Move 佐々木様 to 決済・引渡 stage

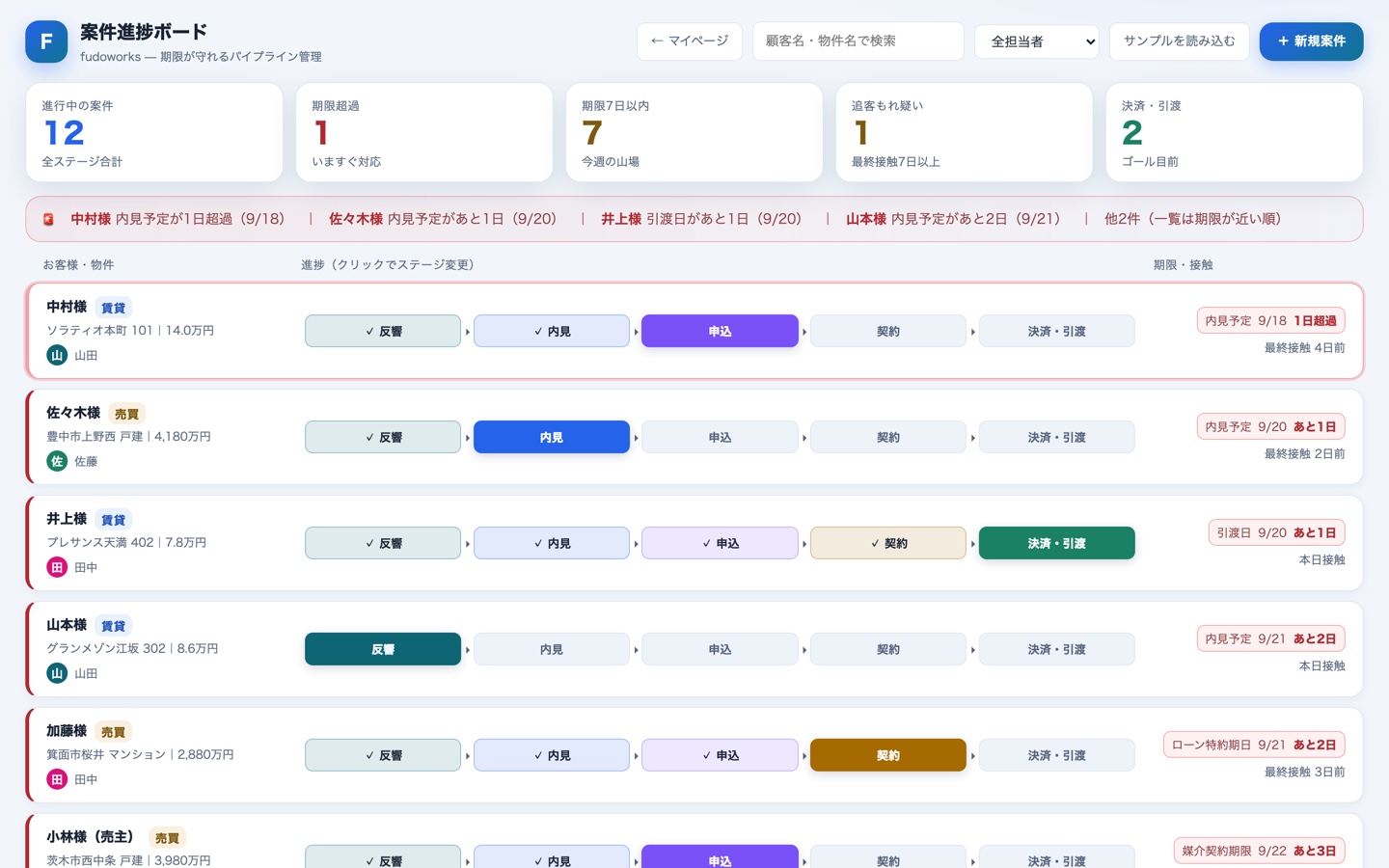[x=1057, y=437]
